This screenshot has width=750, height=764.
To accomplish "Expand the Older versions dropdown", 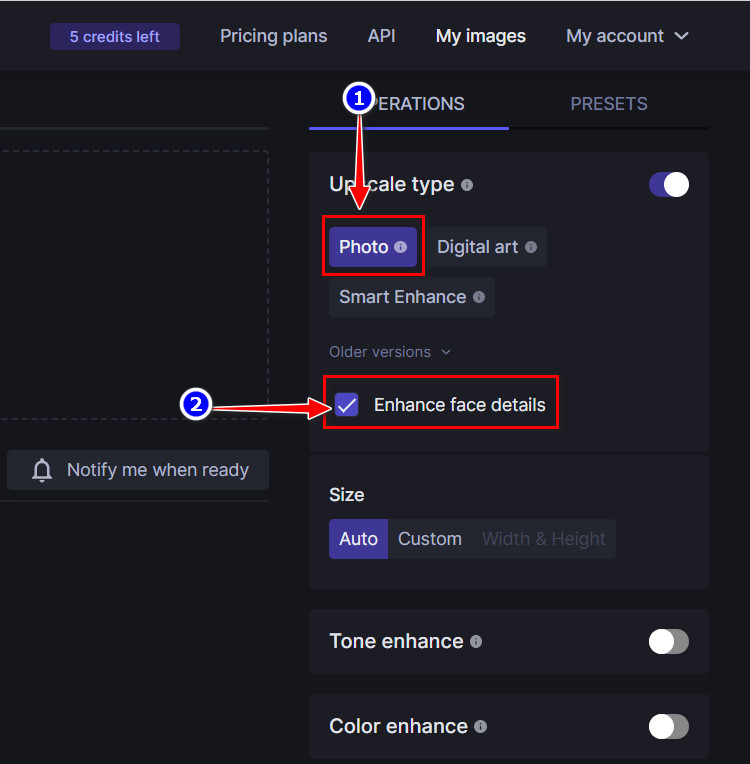I will coord(390,352).
